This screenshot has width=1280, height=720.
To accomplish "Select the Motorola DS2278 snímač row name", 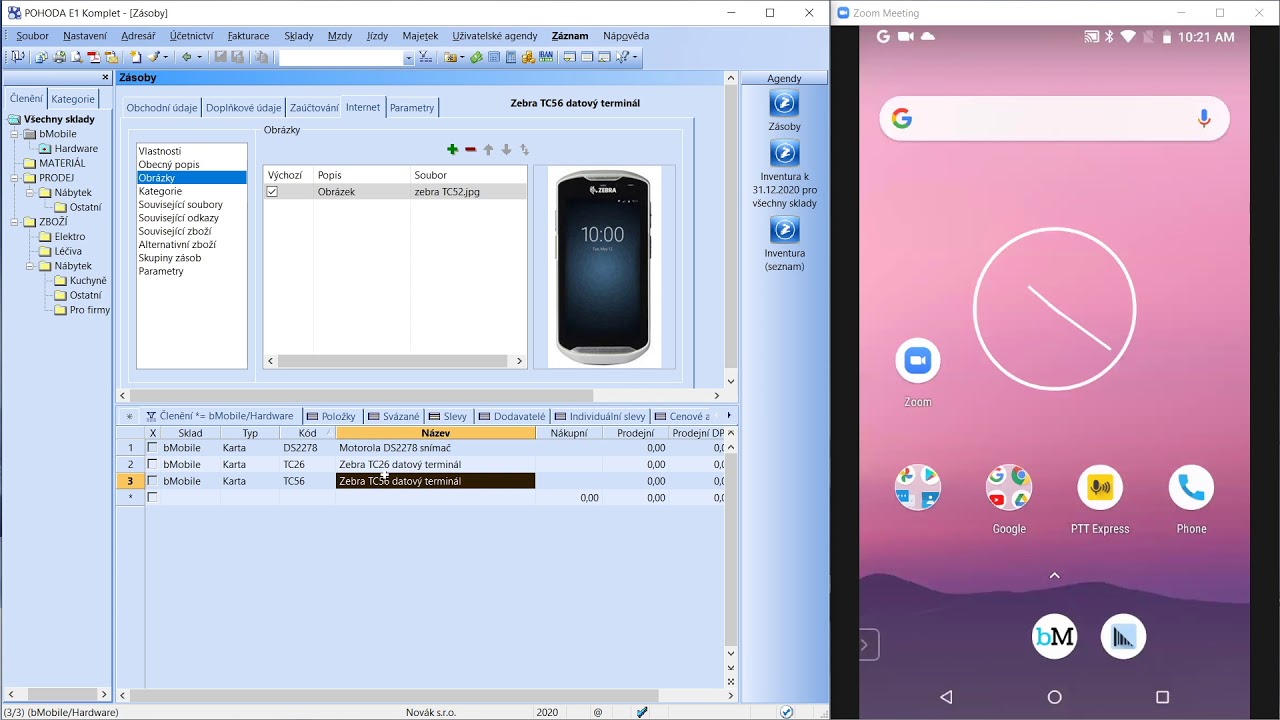I will coord(395,448).
